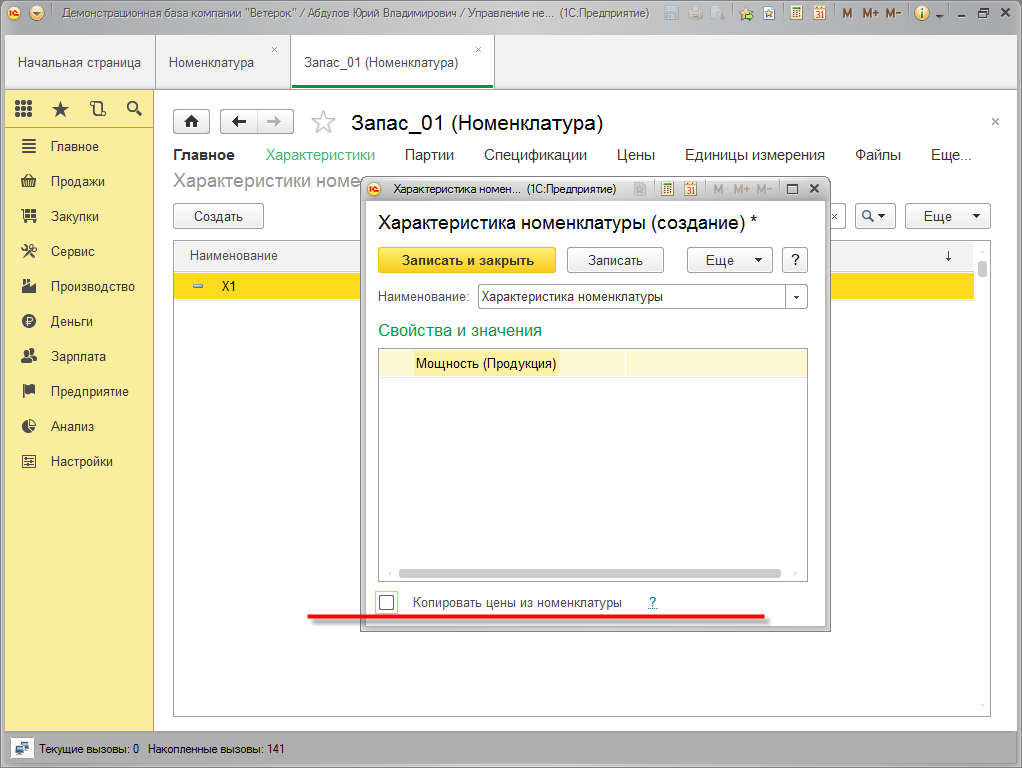1022x768 pixels.
Task: Open calculator icon in the dialog title bar
Action: [x=667, y=189]
